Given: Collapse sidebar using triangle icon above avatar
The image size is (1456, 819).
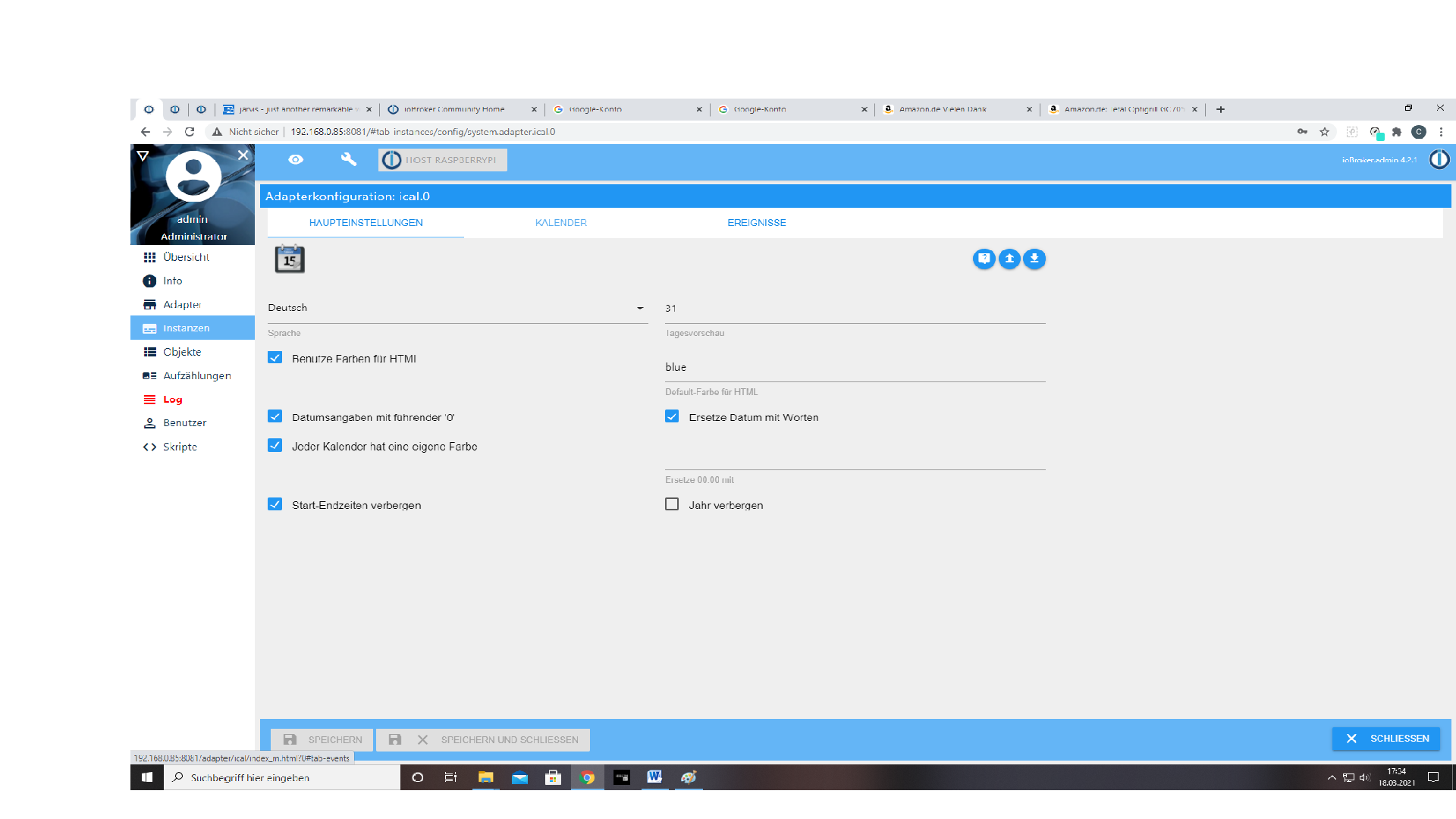Looking at the screenshot, I should click(143, 155).
